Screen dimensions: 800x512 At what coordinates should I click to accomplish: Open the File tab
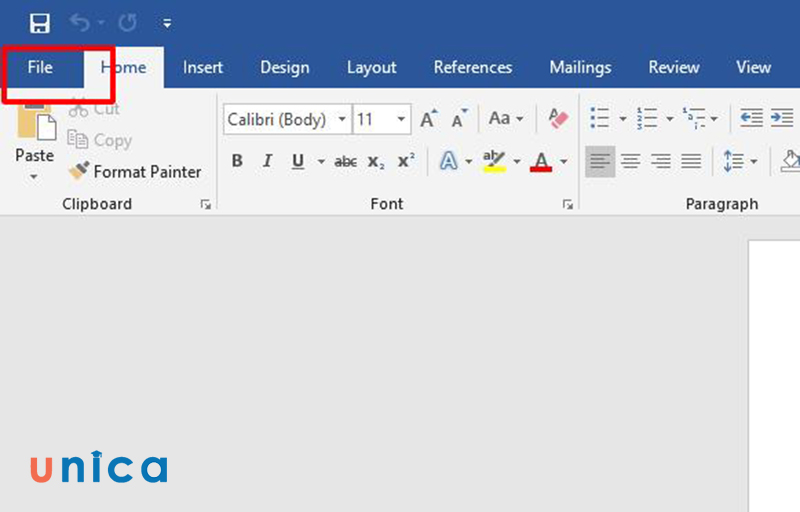(x=40, y=67)
